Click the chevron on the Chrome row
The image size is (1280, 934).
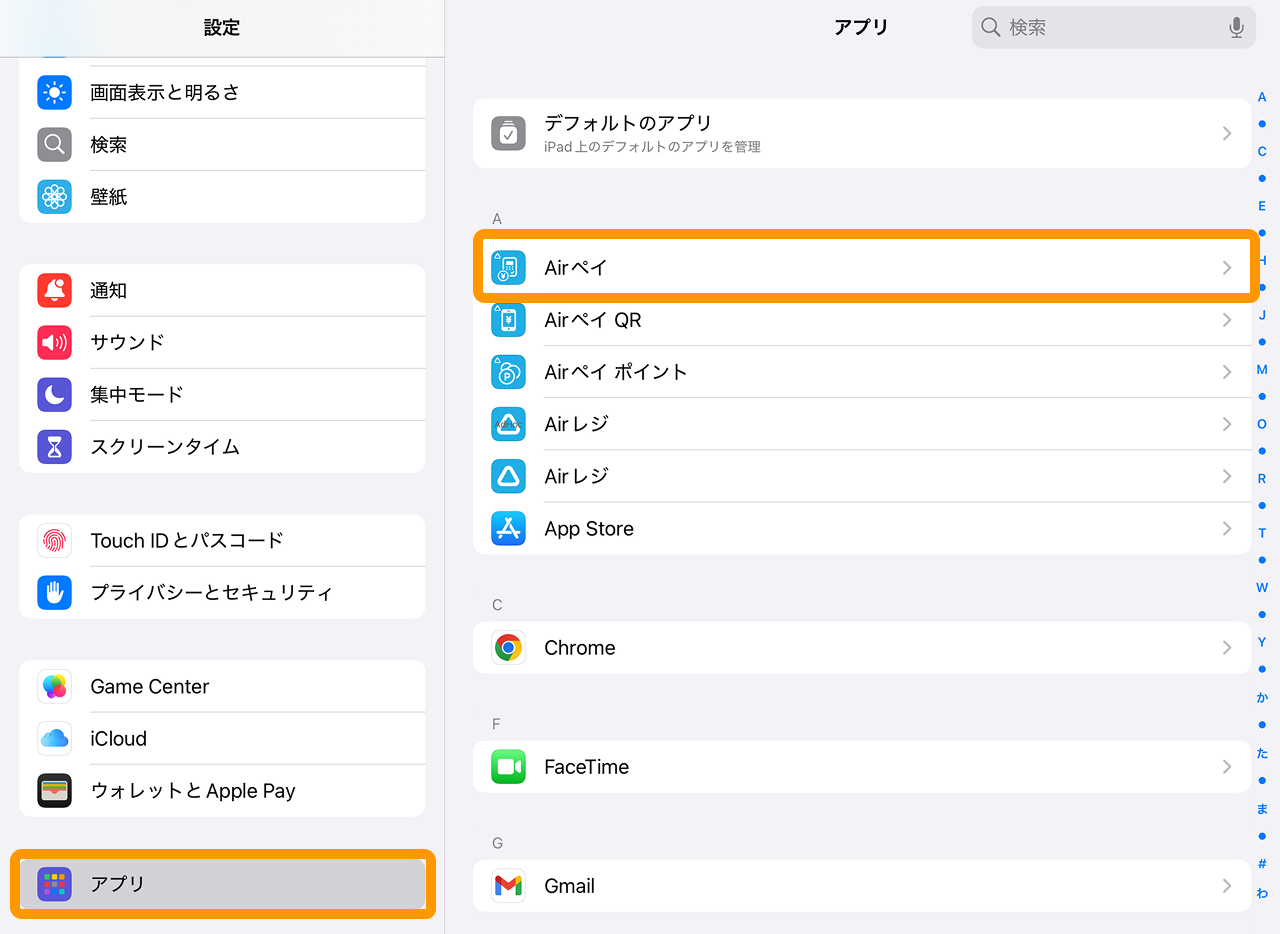(1226, 648)
